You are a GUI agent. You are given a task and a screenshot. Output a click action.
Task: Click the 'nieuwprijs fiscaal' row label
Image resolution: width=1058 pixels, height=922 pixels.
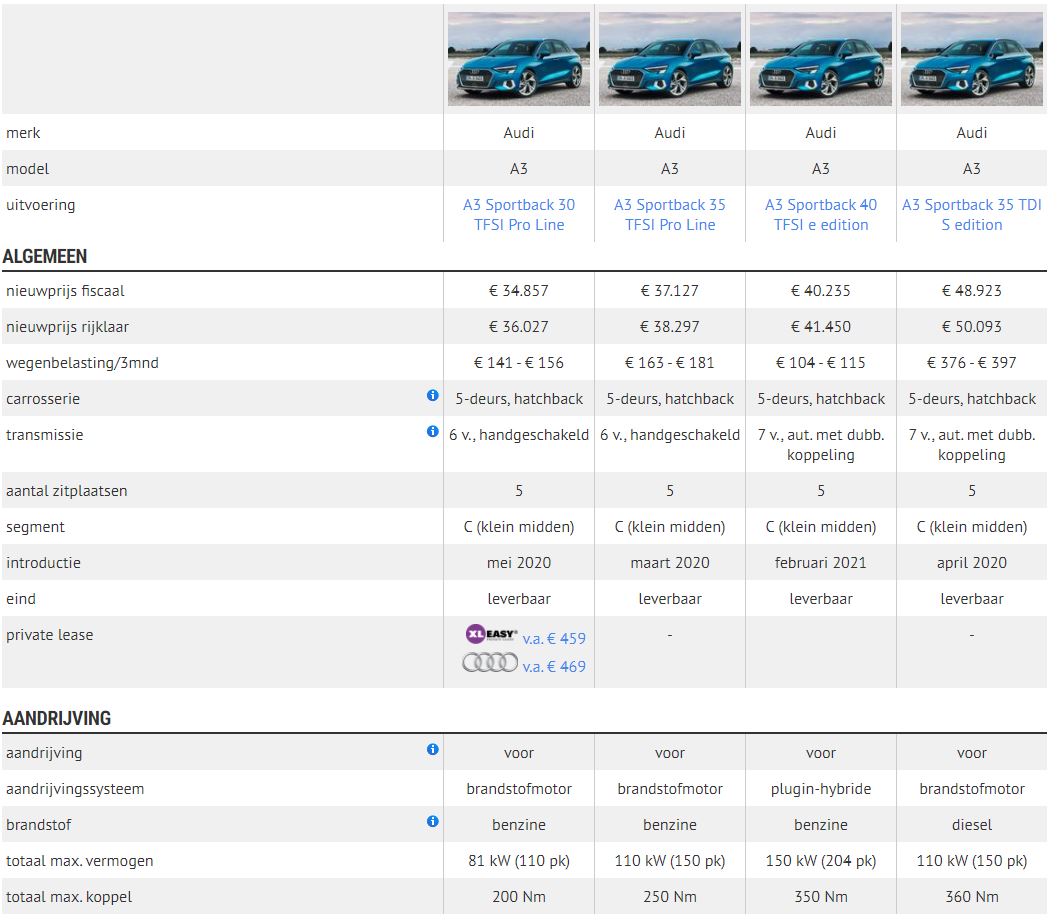(65, 291)
